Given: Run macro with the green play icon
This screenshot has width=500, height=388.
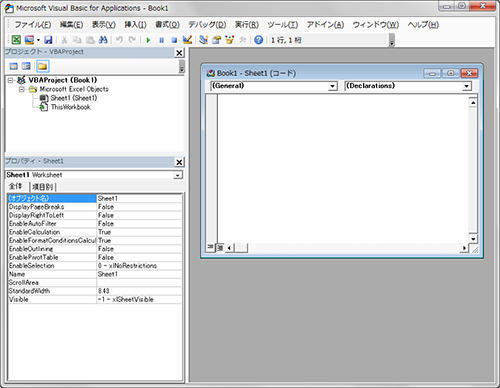Looking at the screenshot, I should tap(148, 40).
